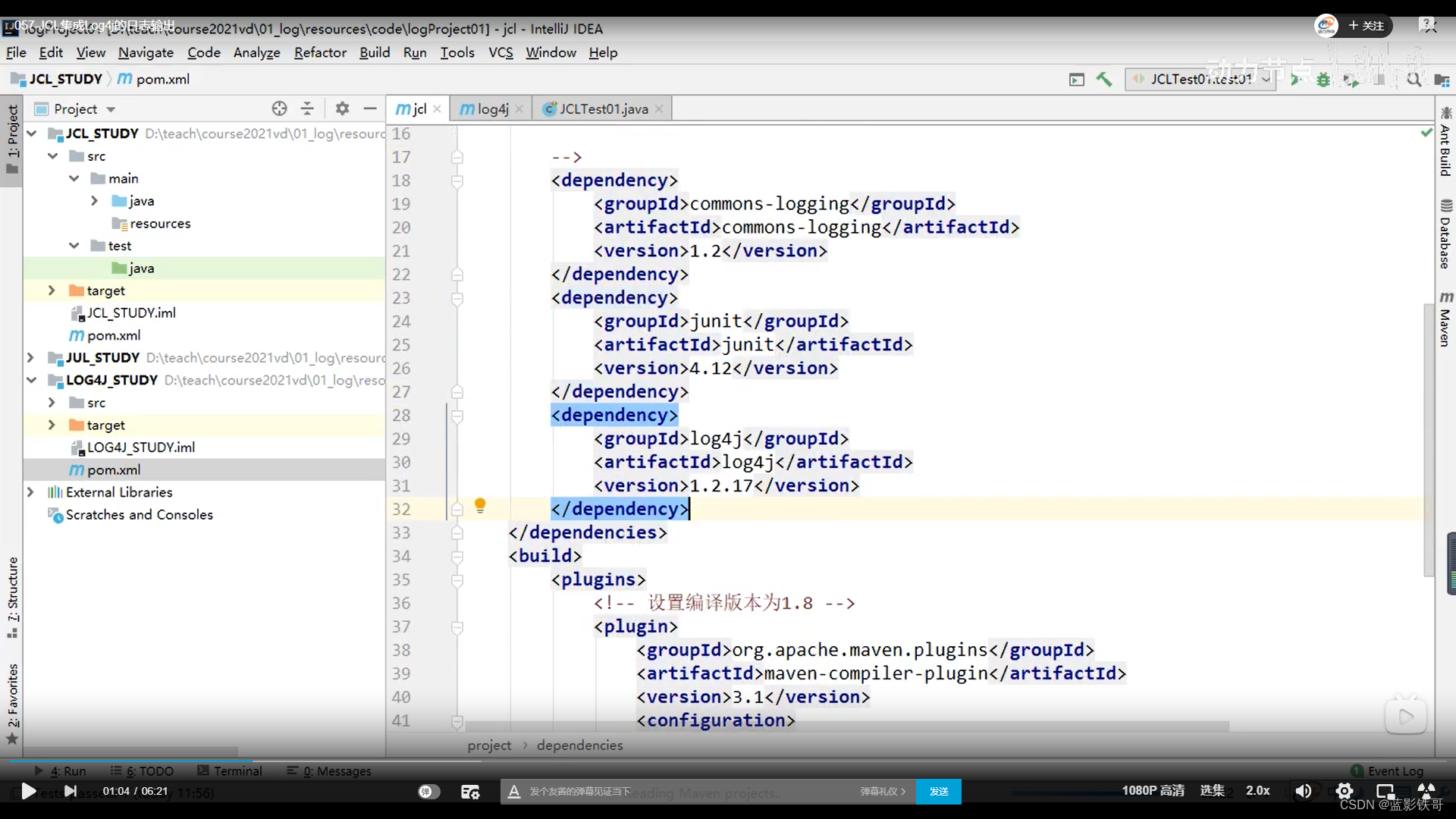Screen dimensions: 1456x819
Task: Expand the JUL_STUDY module node
Action: click(31, 357)
